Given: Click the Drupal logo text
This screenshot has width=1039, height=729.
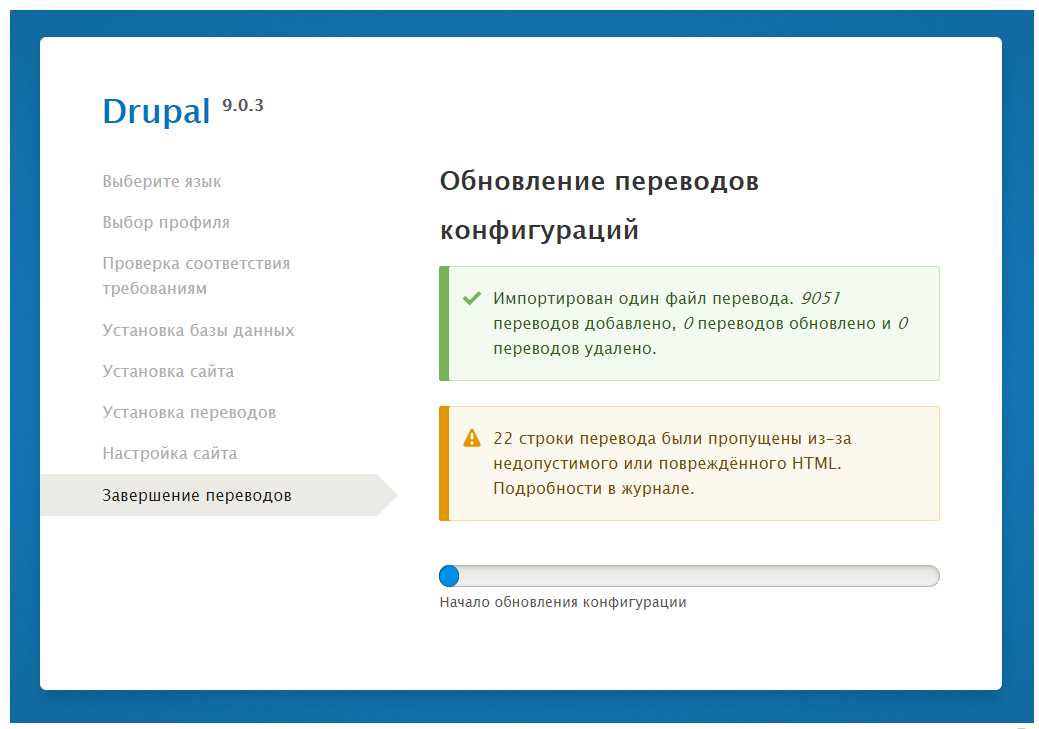Looking at the screenshot, I should (x=156, y=111).
